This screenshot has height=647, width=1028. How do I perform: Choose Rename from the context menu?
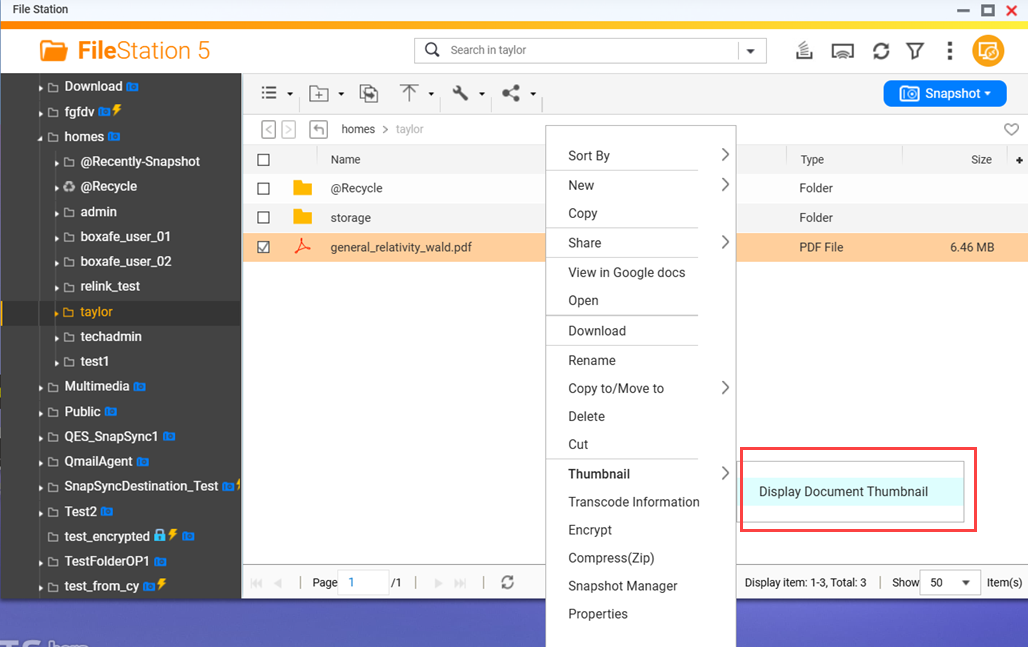tap(592, 360)
